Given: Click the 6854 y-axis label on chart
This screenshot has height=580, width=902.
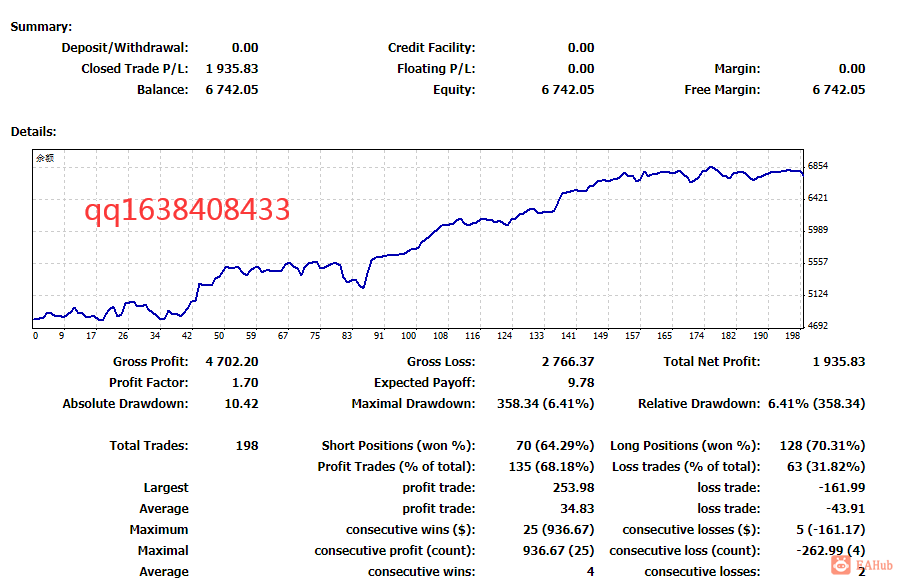Looking at the screenshot, I should [x=818, y=166].
